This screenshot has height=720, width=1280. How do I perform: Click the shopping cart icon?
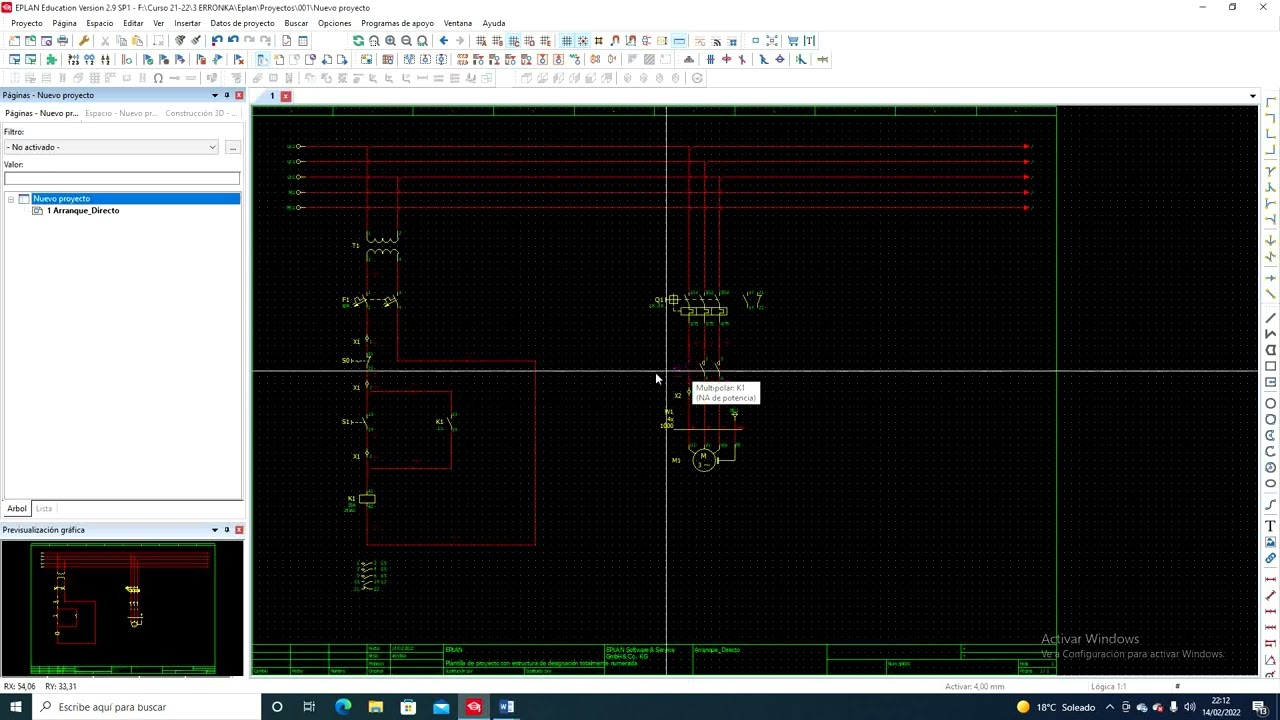pos(793,41)
